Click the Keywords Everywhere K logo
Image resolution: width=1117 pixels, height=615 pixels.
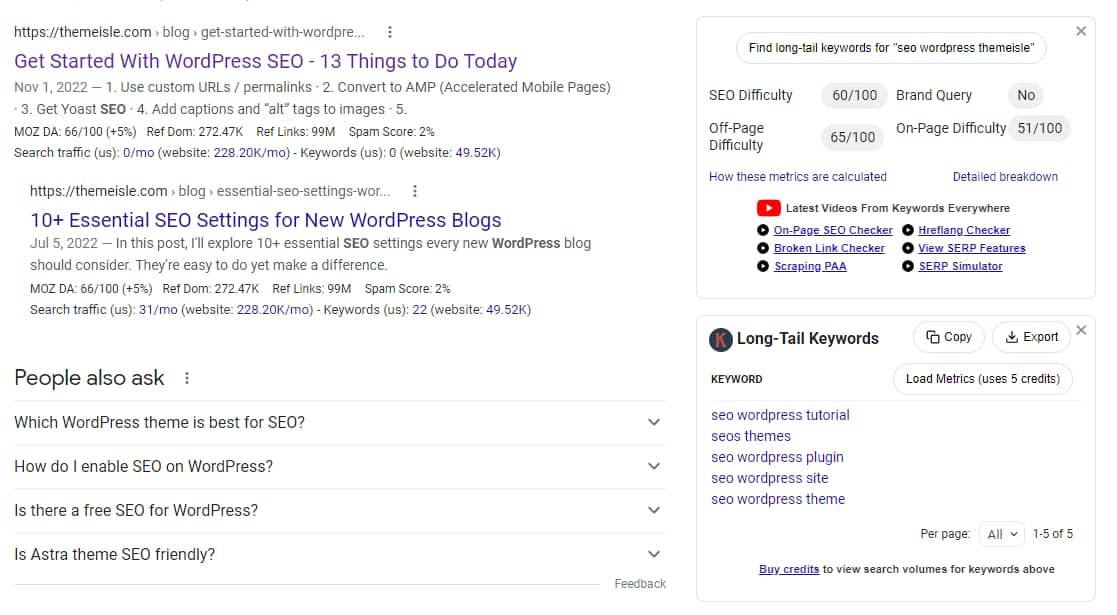[720, 339]
